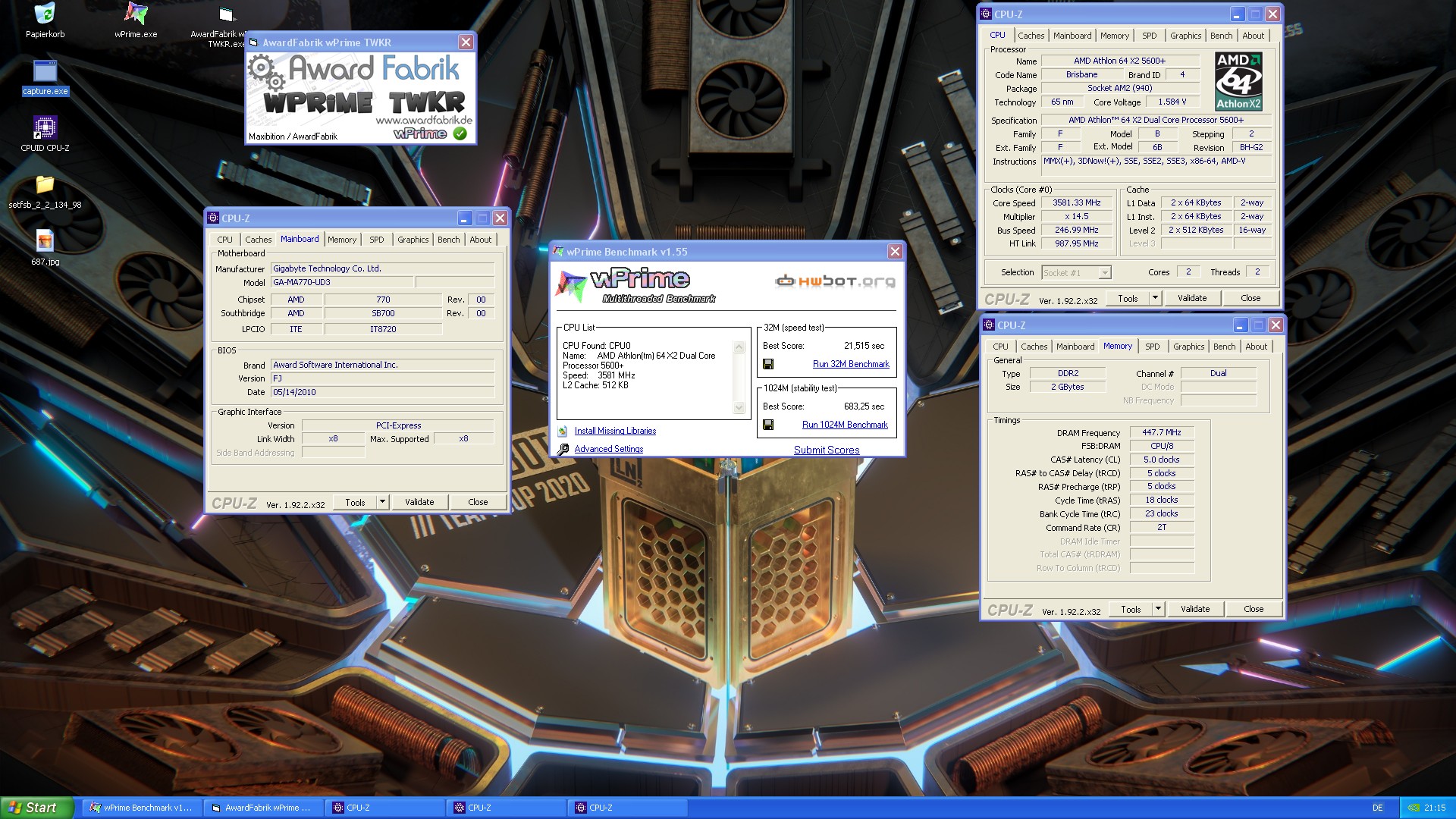Click the HWBOT.org logo in wPrime
Screen dimensions: 1456x819
click(x=835, y=281)
